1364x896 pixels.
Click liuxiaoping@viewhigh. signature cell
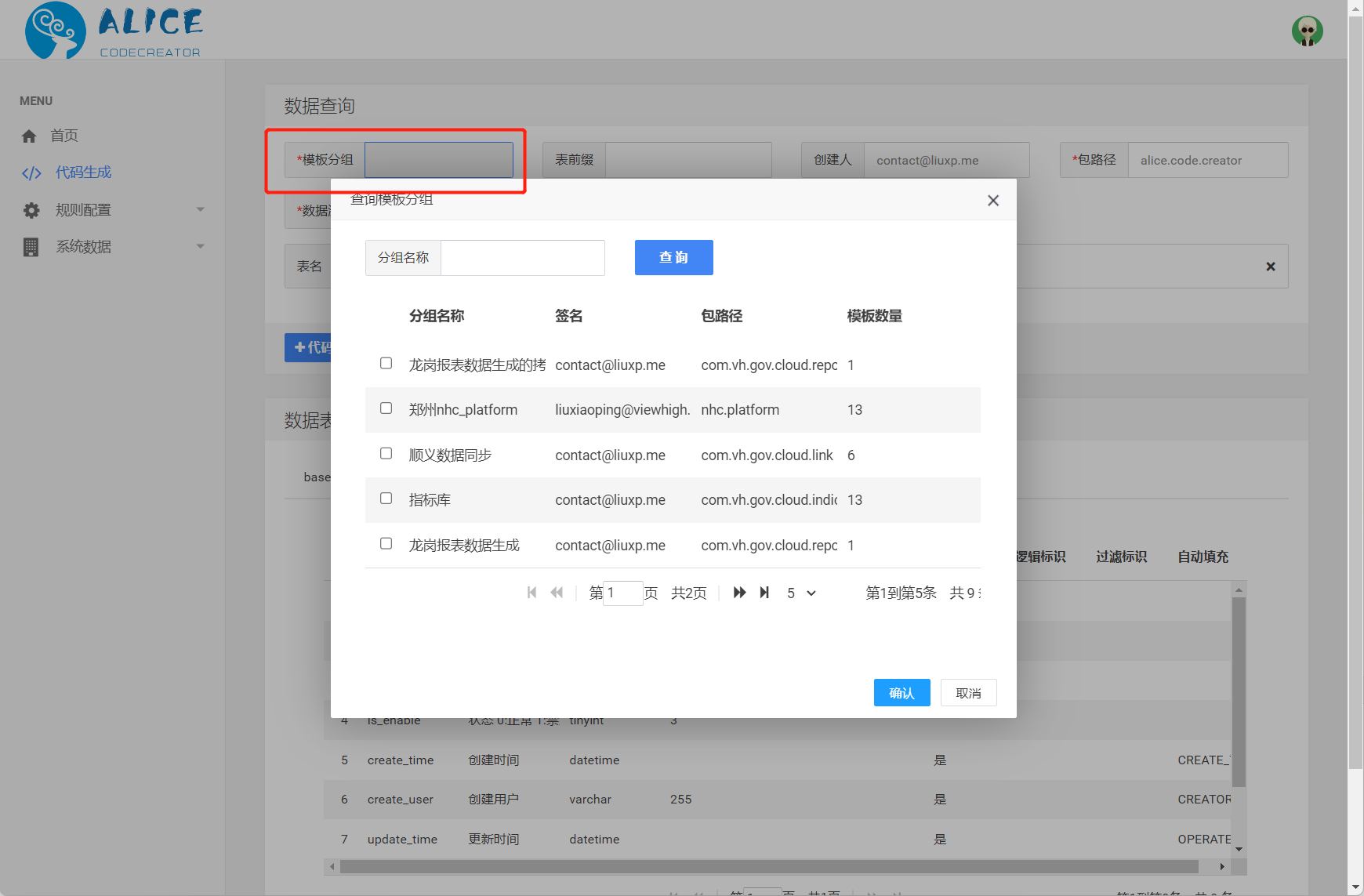coord(623,410)
